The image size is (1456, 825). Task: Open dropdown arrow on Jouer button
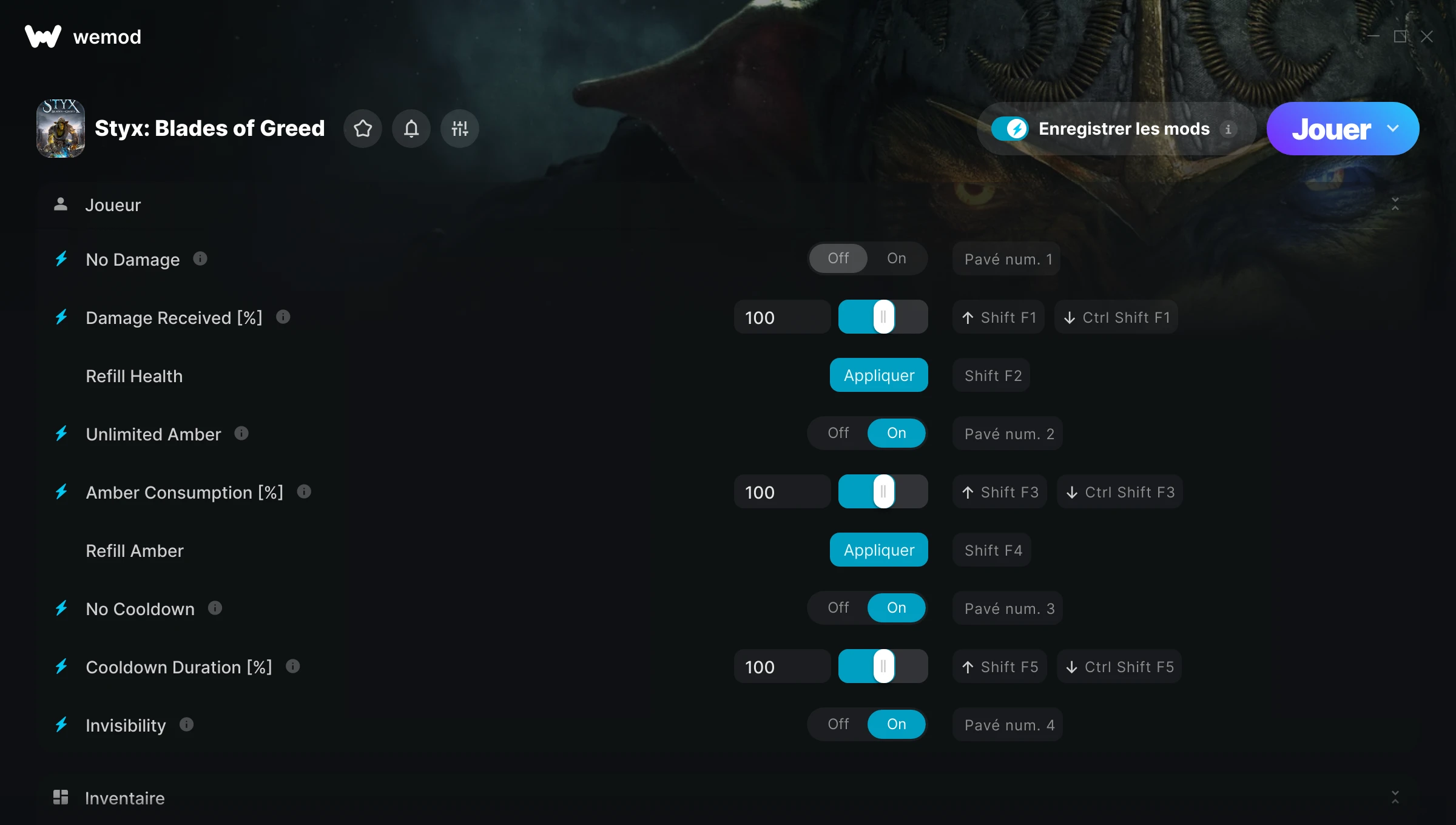pyautogui.click(x=1393, y=129)
